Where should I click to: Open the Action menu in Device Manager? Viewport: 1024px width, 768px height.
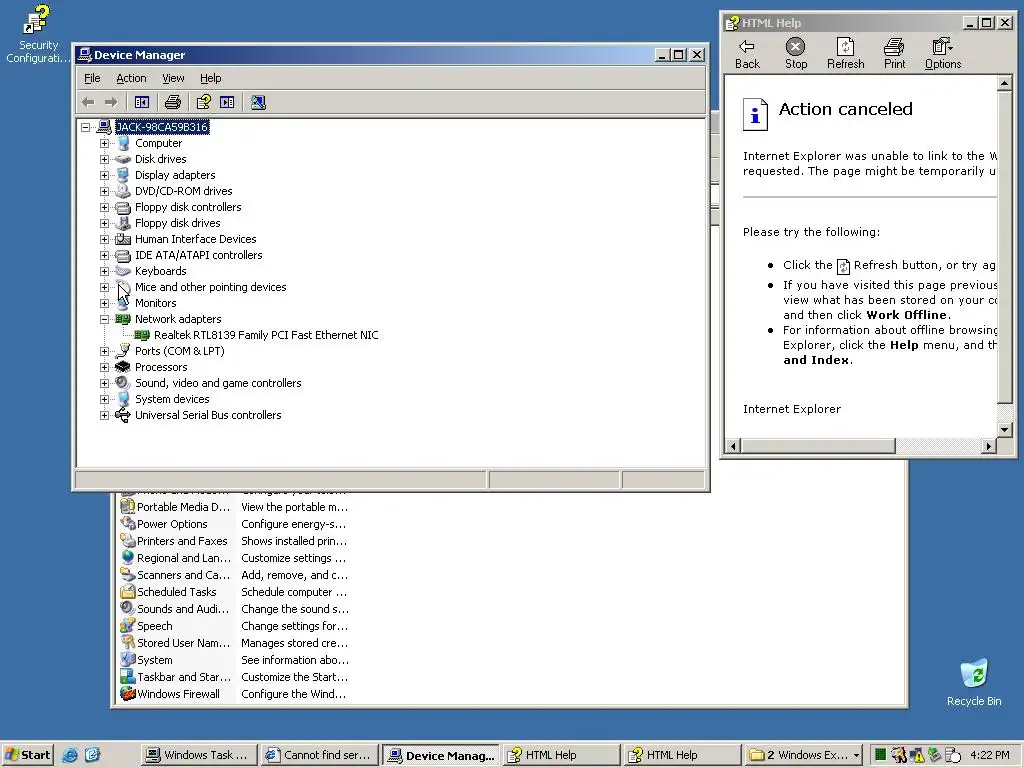coord(131,78)
